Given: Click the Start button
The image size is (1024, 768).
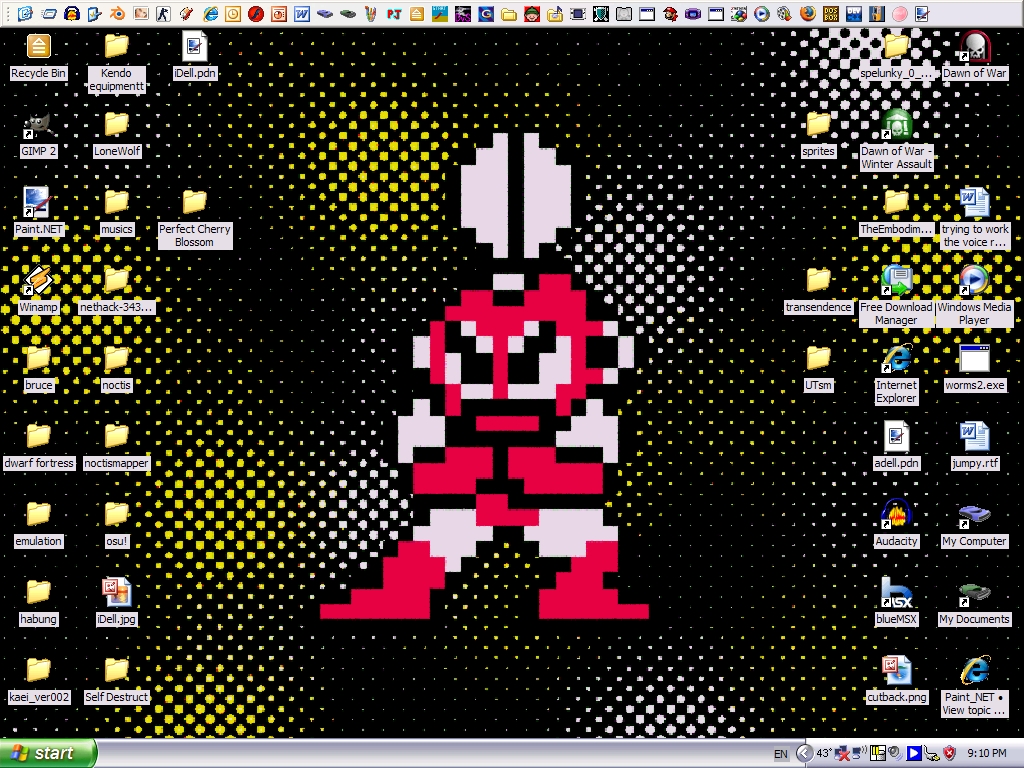Looking at the screenshot, I should click(48, 753).
